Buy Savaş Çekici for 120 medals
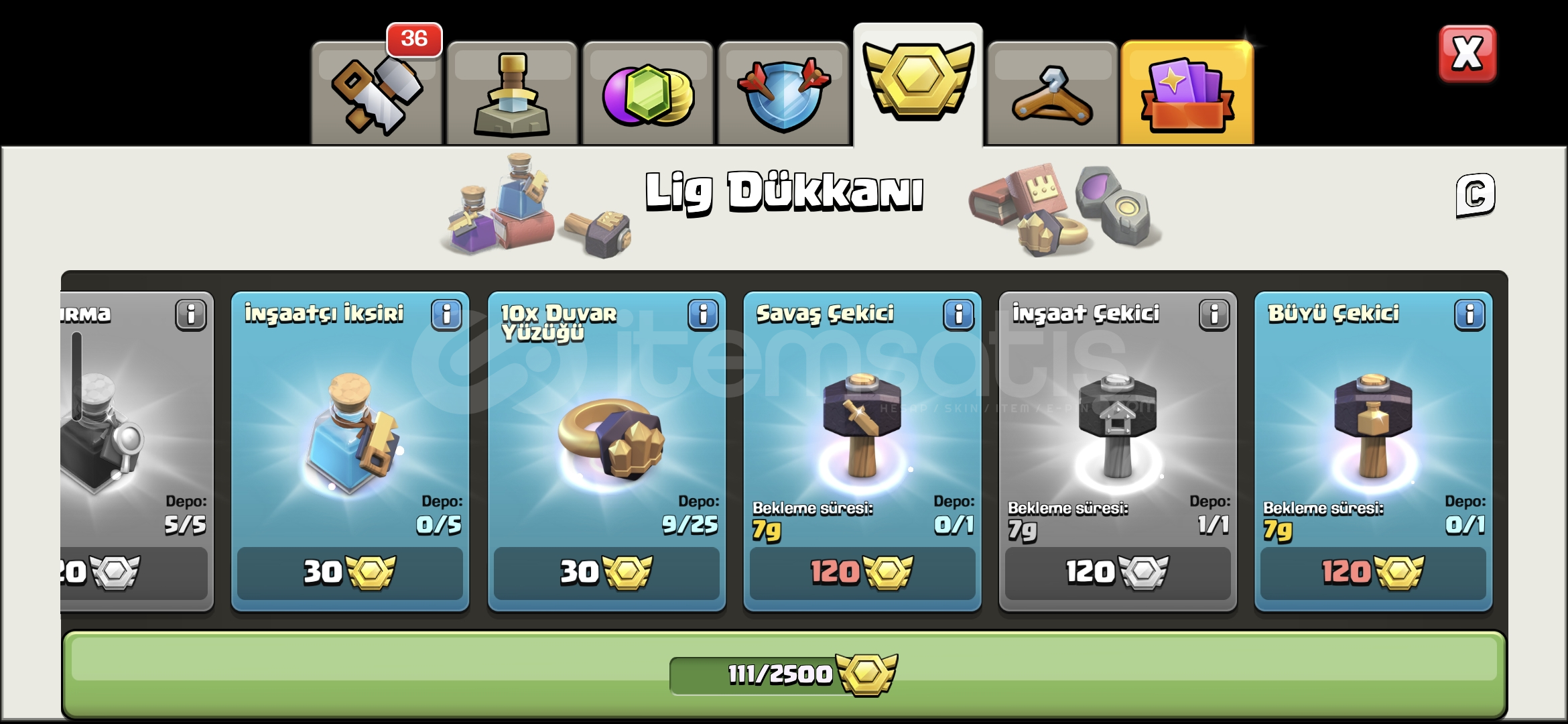The image size is (1568, 724). (862, 572)
